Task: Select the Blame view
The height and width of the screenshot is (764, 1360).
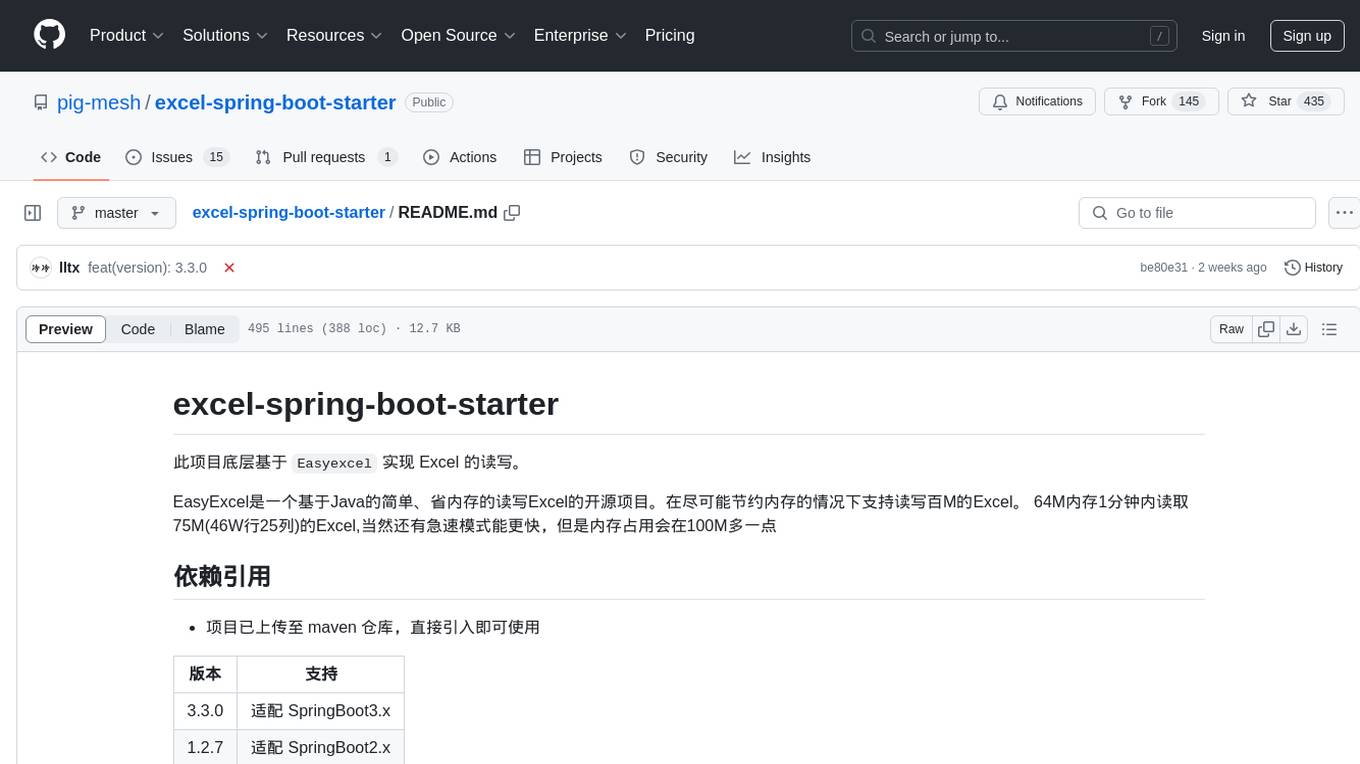Action: point(204,329)
